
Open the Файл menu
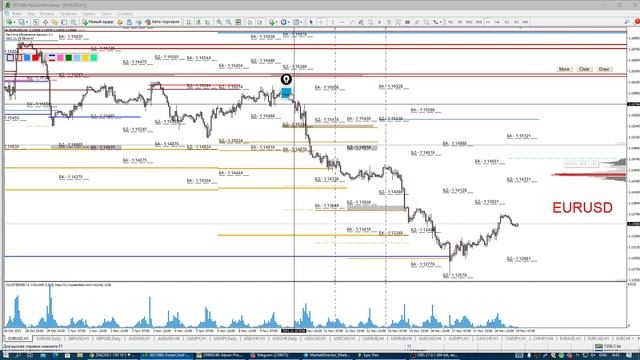click(17, 13)
